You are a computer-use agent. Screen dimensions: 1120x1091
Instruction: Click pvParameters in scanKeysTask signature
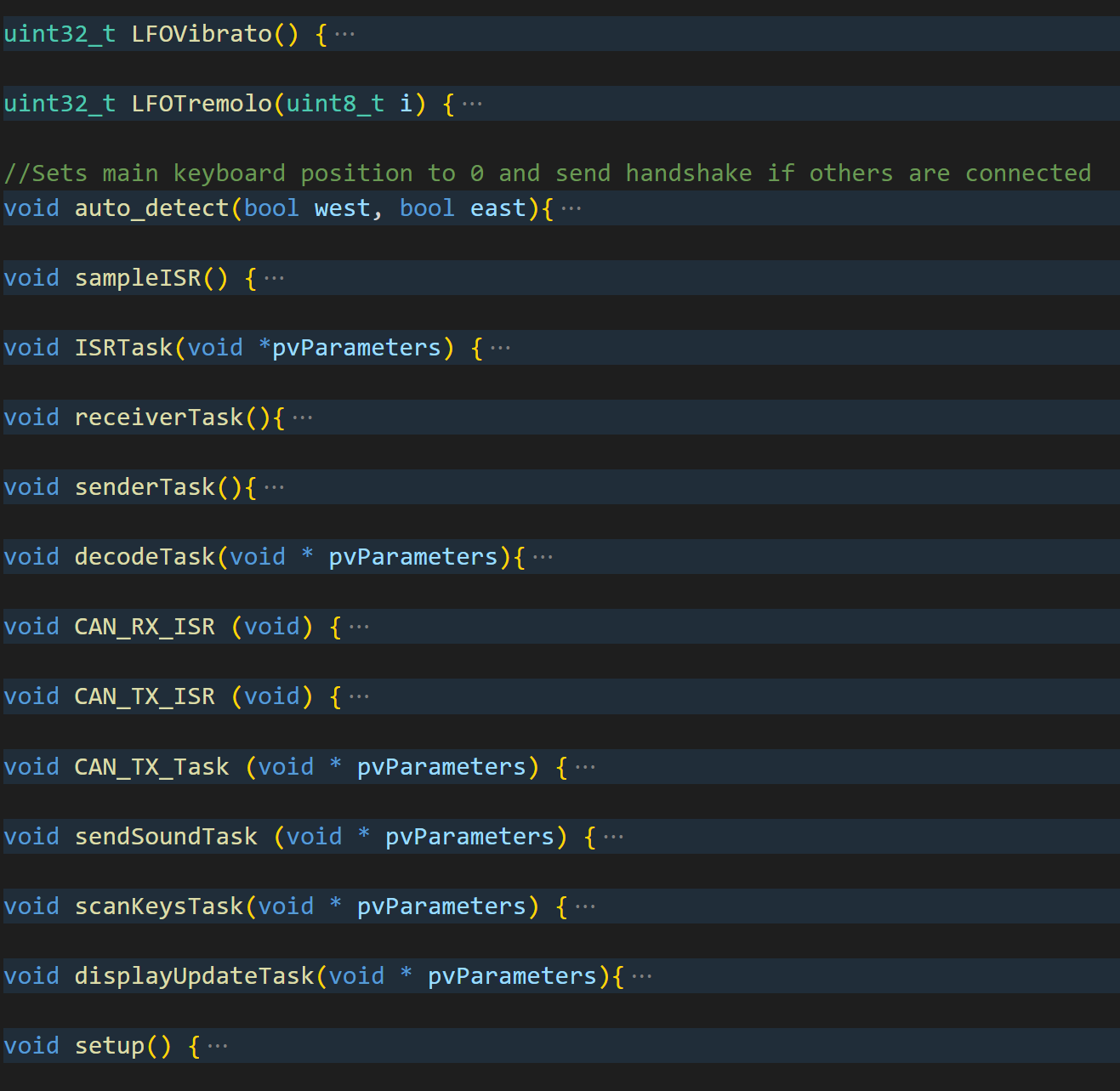coord(442,906)
